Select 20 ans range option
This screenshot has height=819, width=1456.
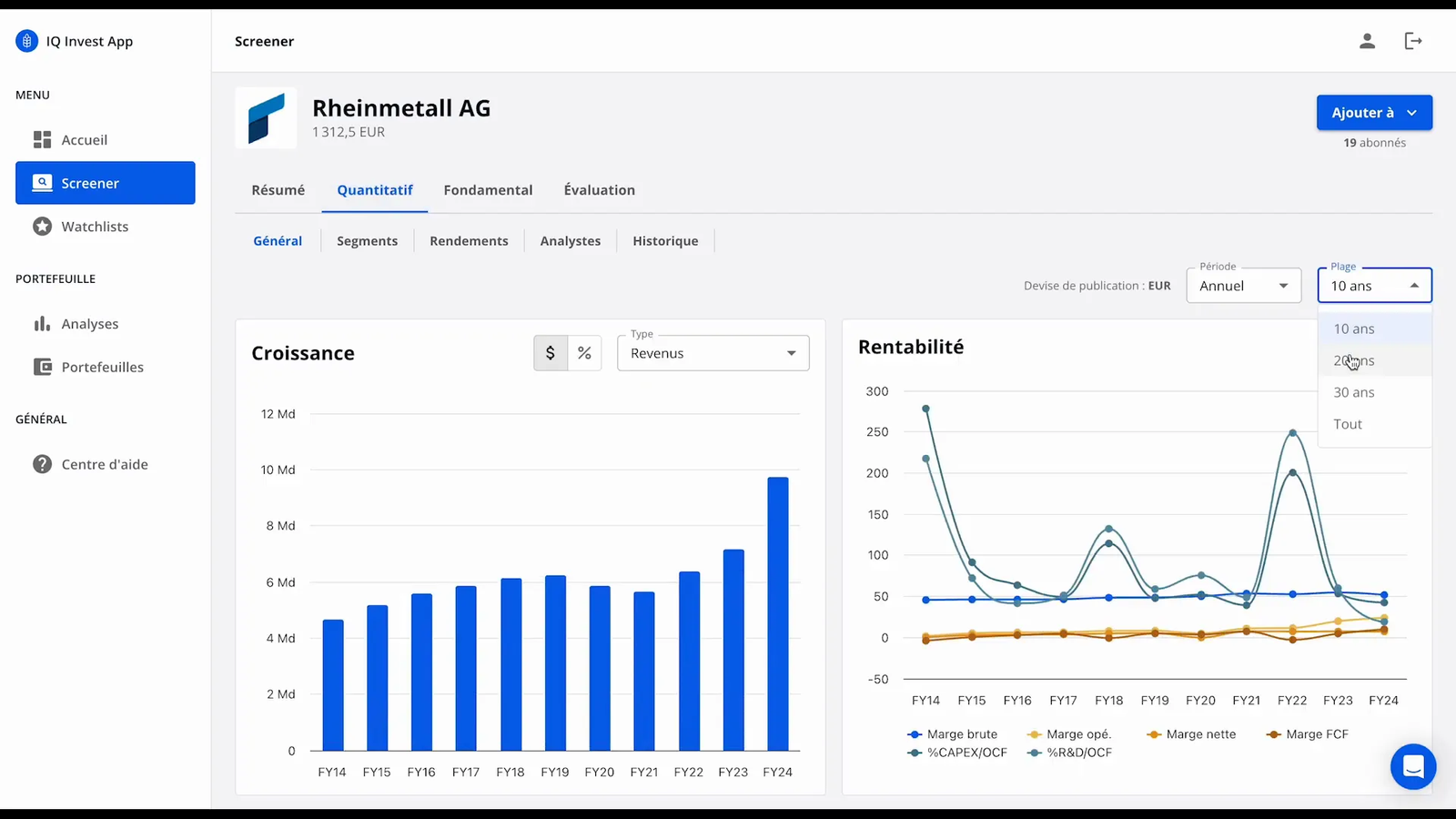[1375, 360]
